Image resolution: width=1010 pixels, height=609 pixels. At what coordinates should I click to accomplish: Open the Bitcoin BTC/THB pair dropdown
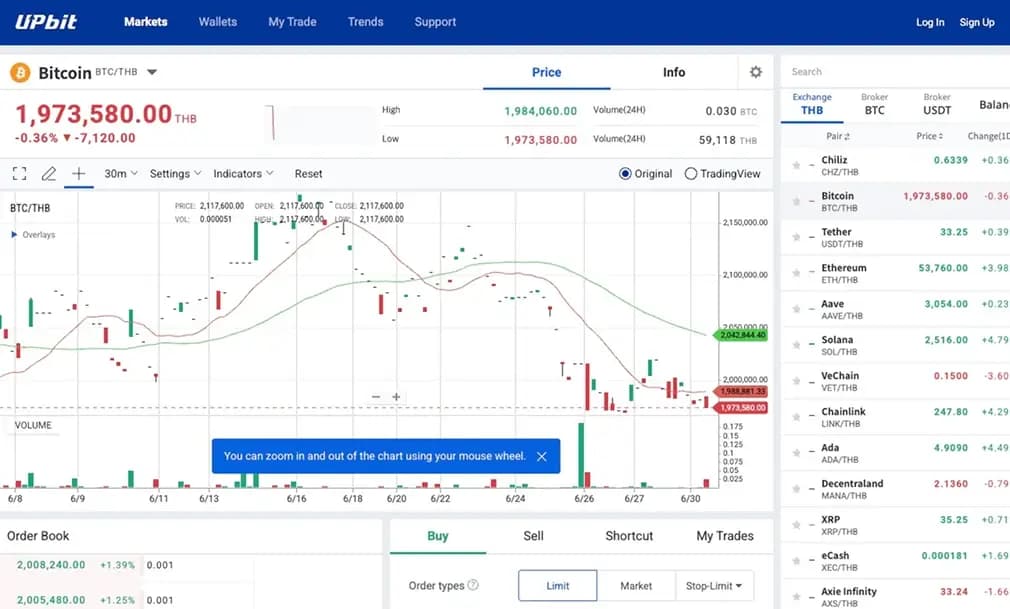[x=152, y=72]
